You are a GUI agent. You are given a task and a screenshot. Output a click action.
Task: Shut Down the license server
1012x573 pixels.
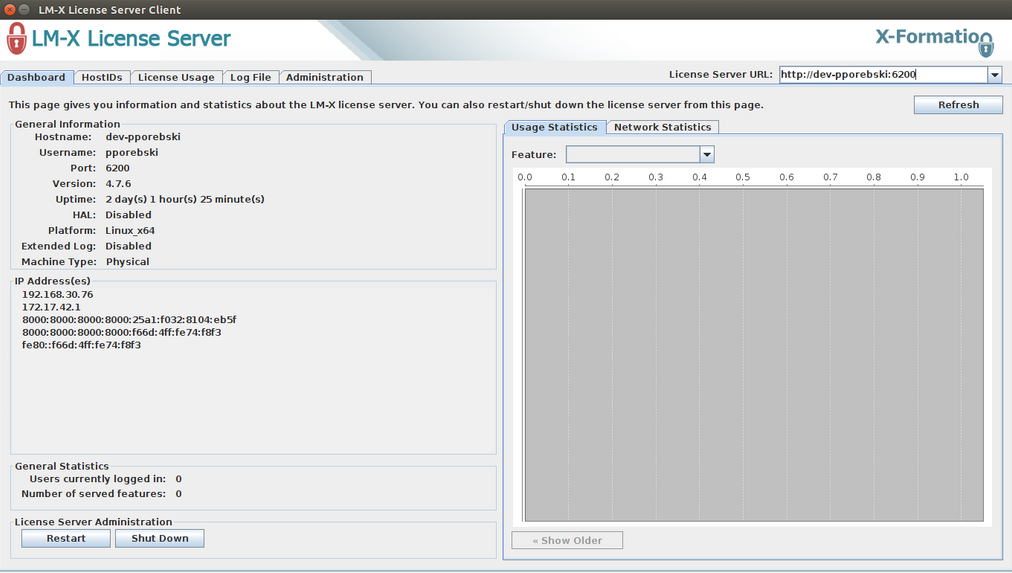click(x=159, y=538)
